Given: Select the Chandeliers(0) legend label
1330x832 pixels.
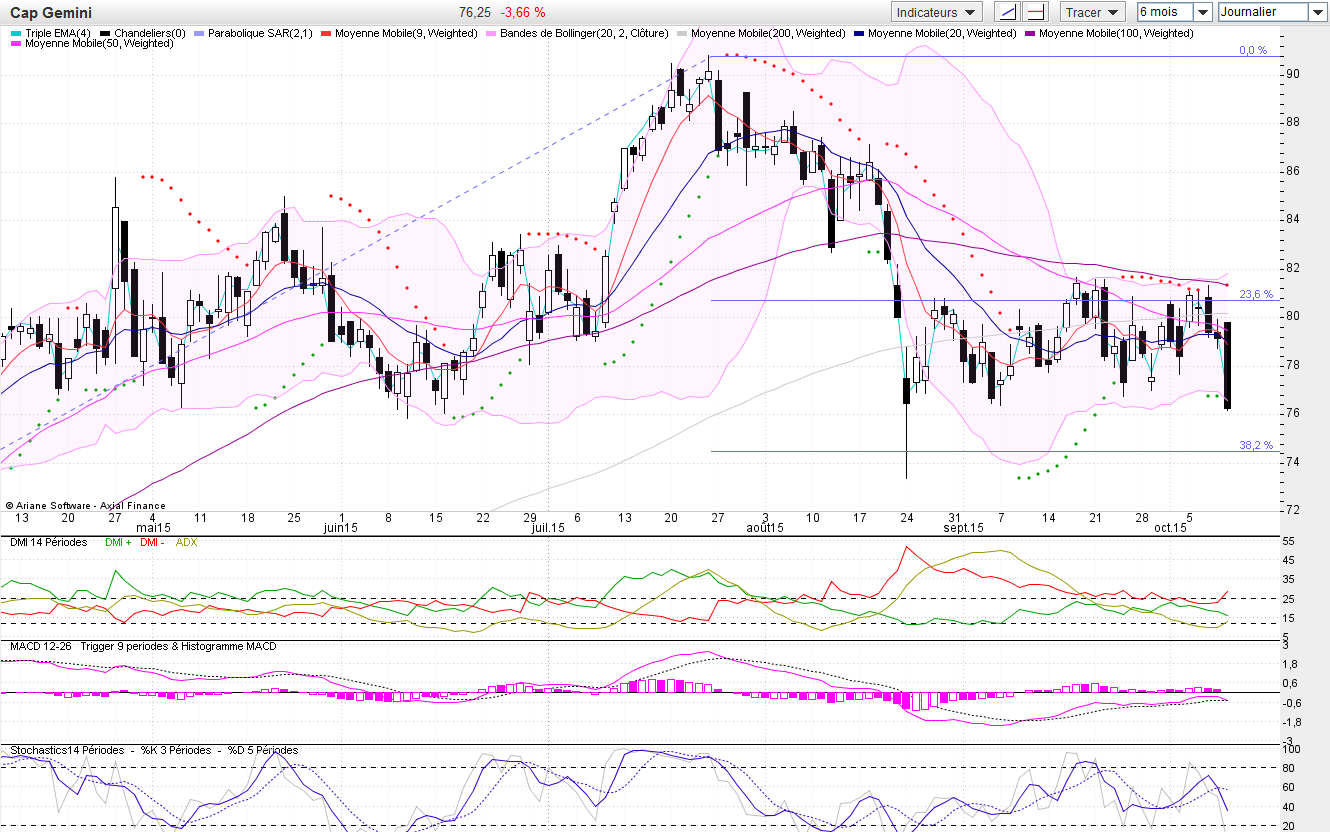Looking at the screenshot, I should pyautogui.click(x=150, y=33).
